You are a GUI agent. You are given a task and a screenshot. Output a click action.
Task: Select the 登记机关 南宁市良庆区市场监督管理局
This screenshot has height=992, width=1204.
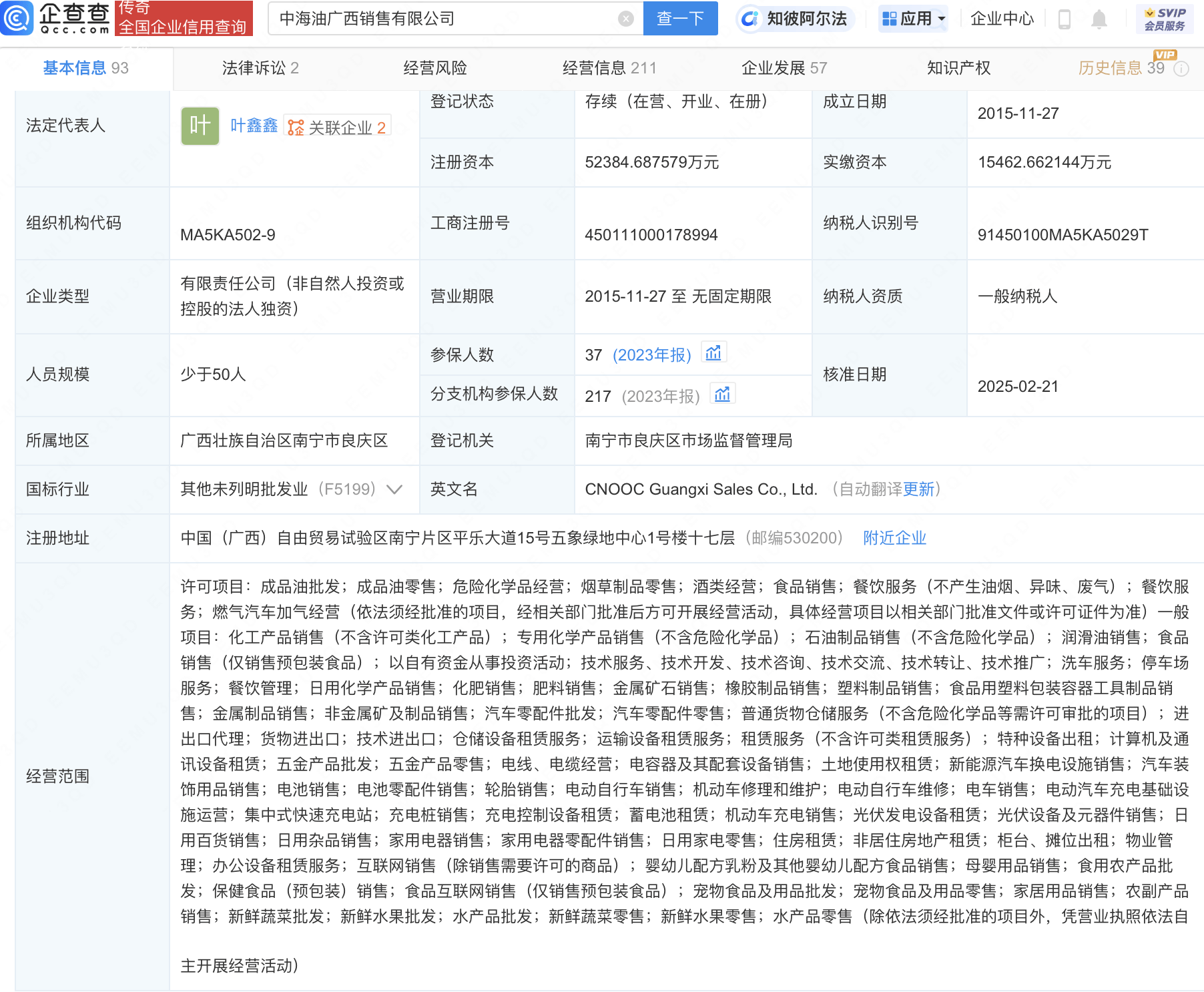(689, 441)
